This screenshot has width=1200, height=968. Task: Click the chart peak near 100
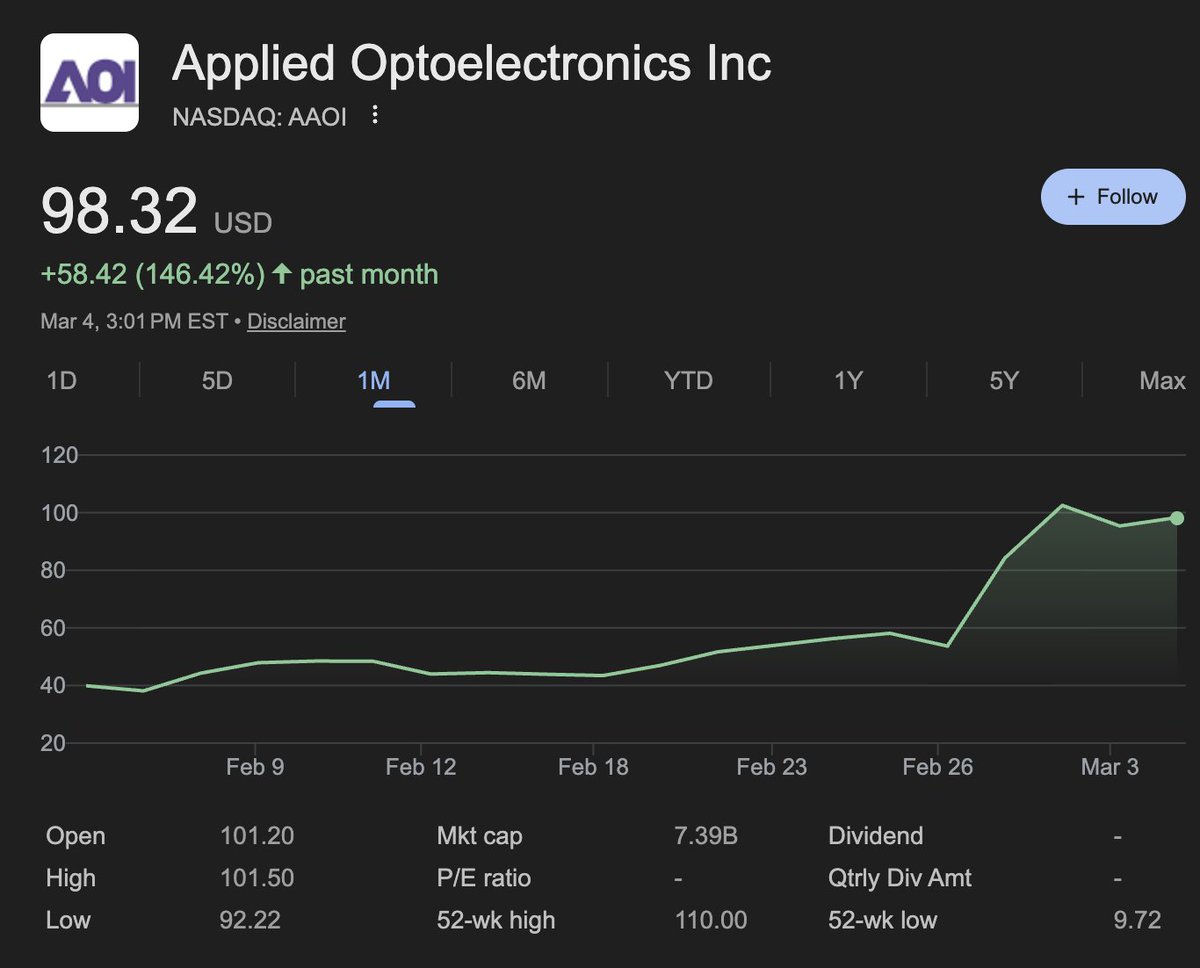click(x=1062, y=505)
